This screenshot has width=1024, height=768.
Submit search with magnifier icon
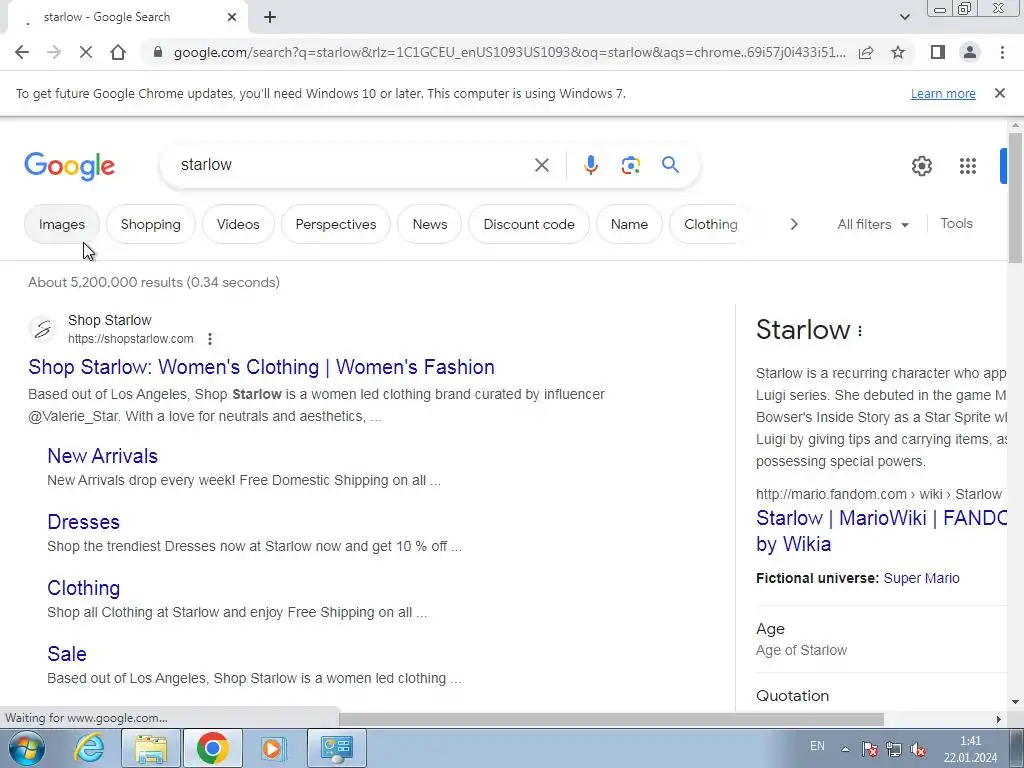pos(670,165)
